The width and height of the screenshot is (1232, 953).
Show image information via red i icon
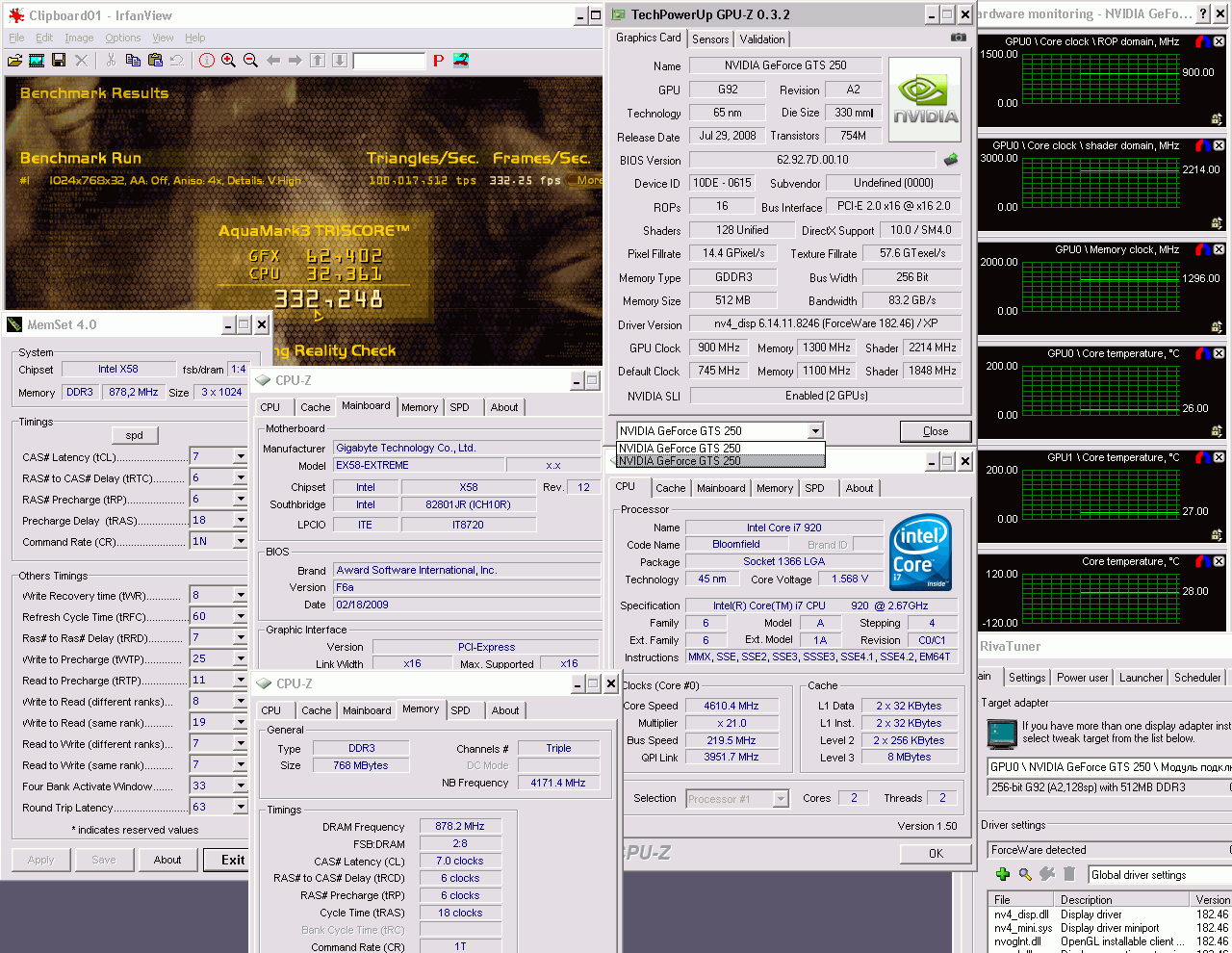[207, 61]
